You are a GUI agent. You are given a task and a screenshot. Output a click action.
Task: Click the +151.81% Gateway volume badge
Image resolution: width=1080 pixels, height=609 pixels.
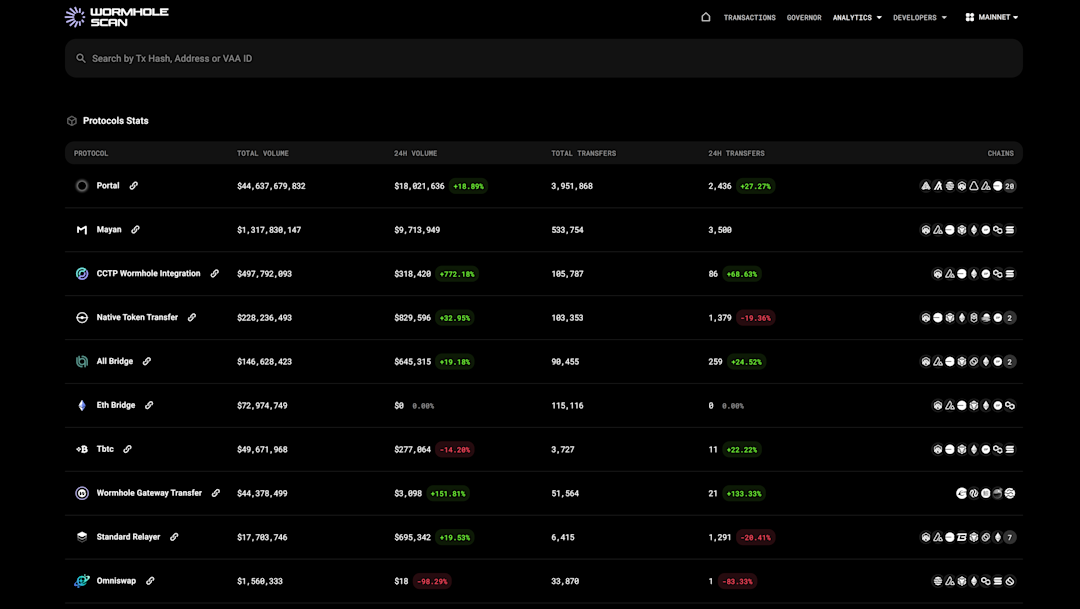point(448,493)
